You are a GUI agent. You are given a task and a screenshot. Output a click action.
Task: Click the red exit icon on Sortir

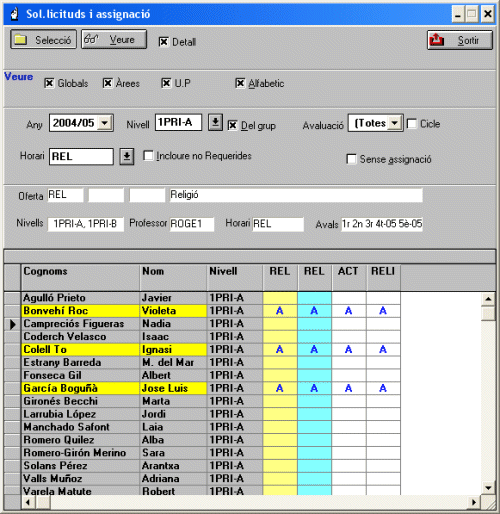coord(437,40)
